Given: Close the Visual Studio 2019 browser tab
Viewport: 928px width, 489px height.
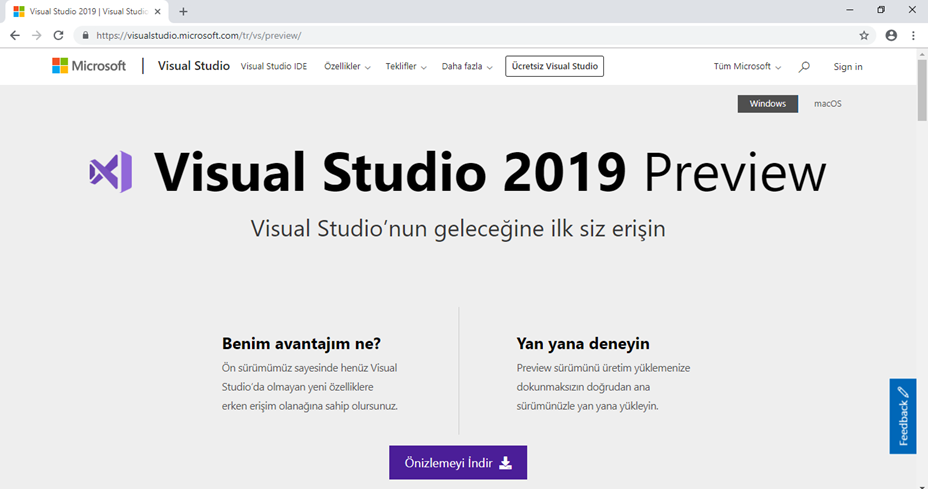Looking at the screenshot, I should click(x=157, y=11).
